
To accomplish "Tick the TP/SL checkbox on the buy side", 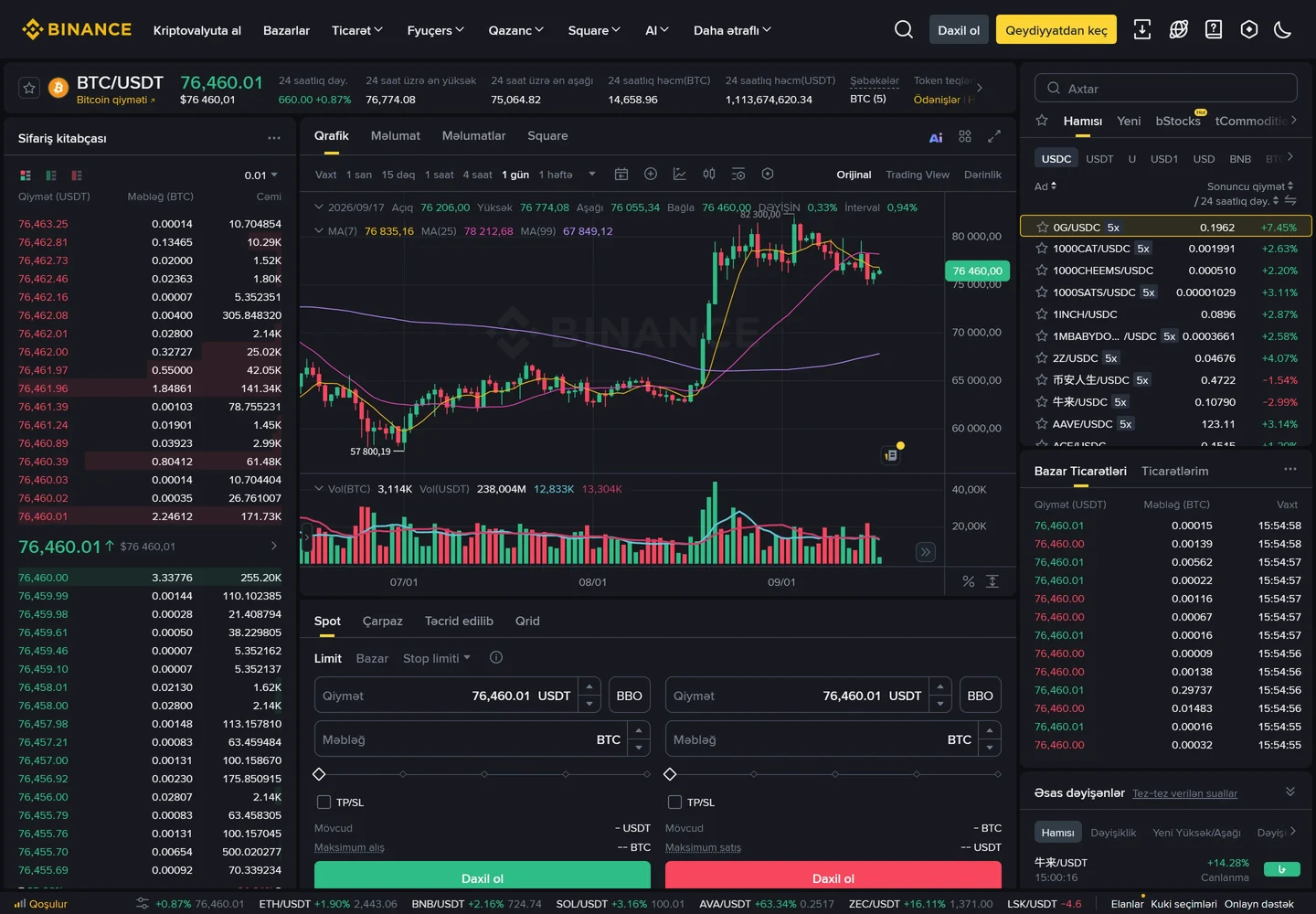I will coord(324,802).
